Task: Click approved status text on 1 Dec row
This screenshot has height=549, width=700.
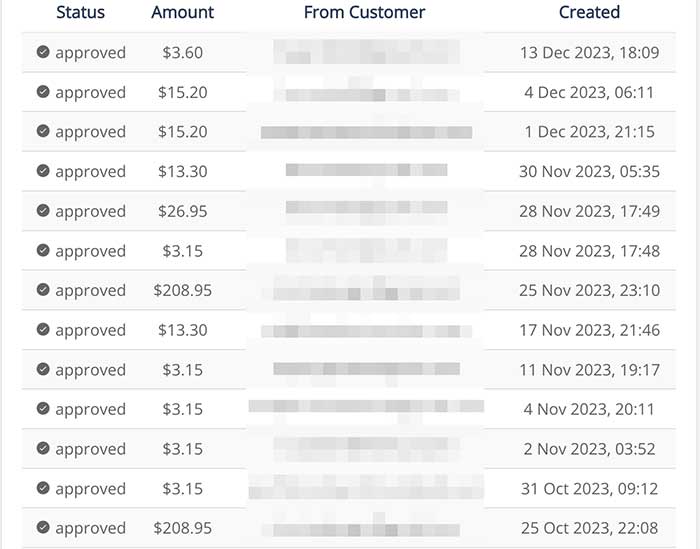Action: 91,132
